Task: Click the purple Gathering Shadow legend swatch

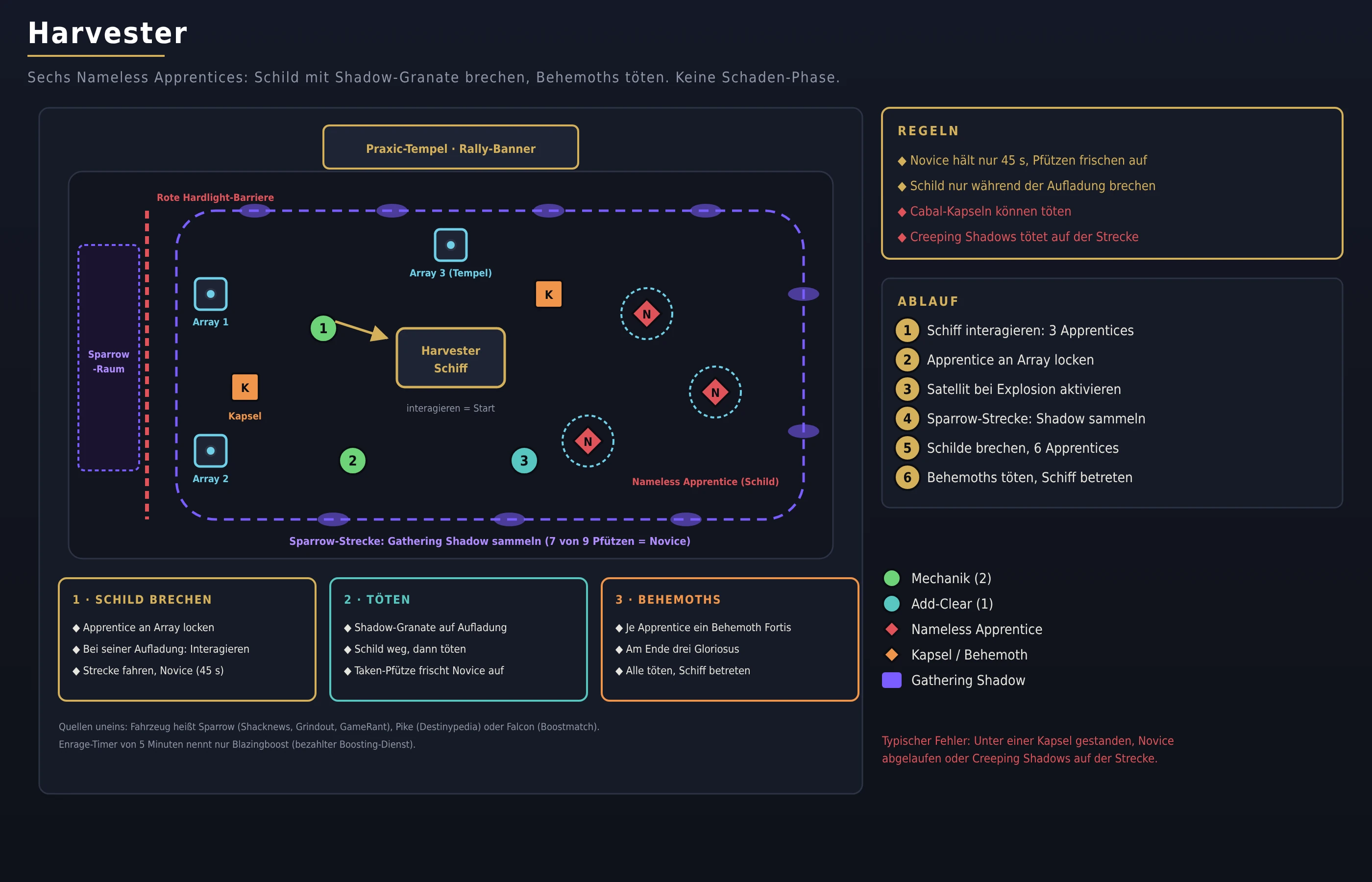Action: point(892,681)
